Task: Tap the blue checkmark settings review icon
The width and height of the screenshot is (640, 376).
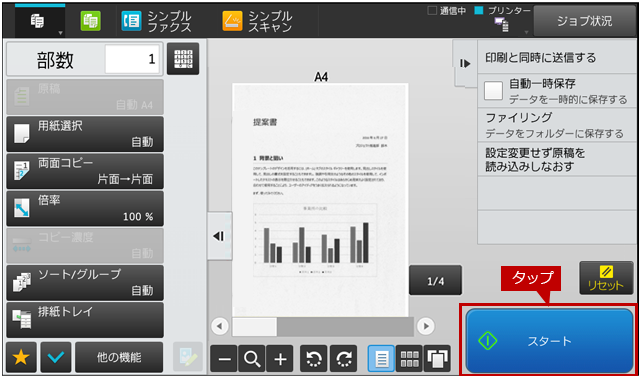Action: click(56, 357)
